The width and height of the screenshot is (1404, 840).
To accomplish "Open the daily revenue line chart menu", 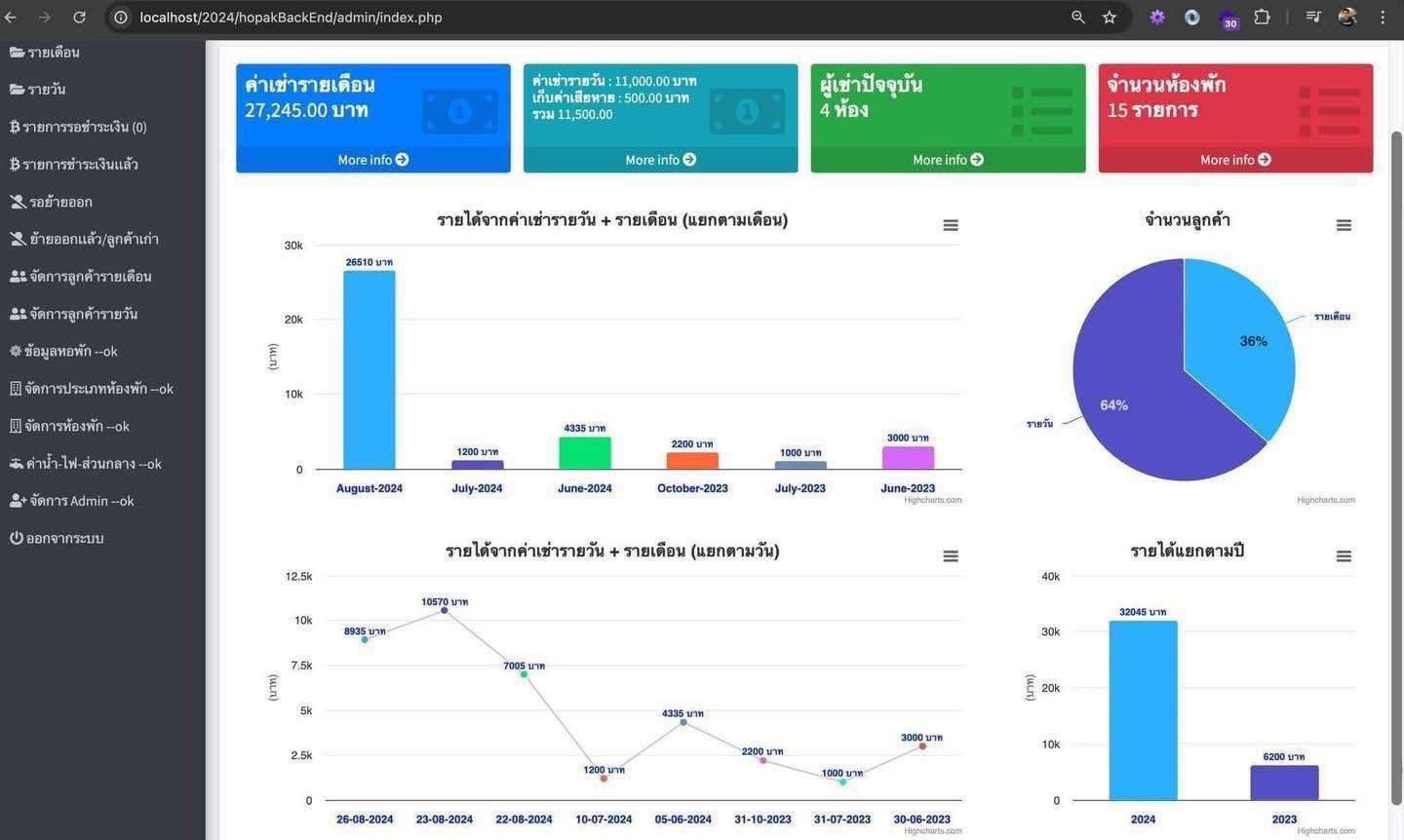I will [951, 556].
